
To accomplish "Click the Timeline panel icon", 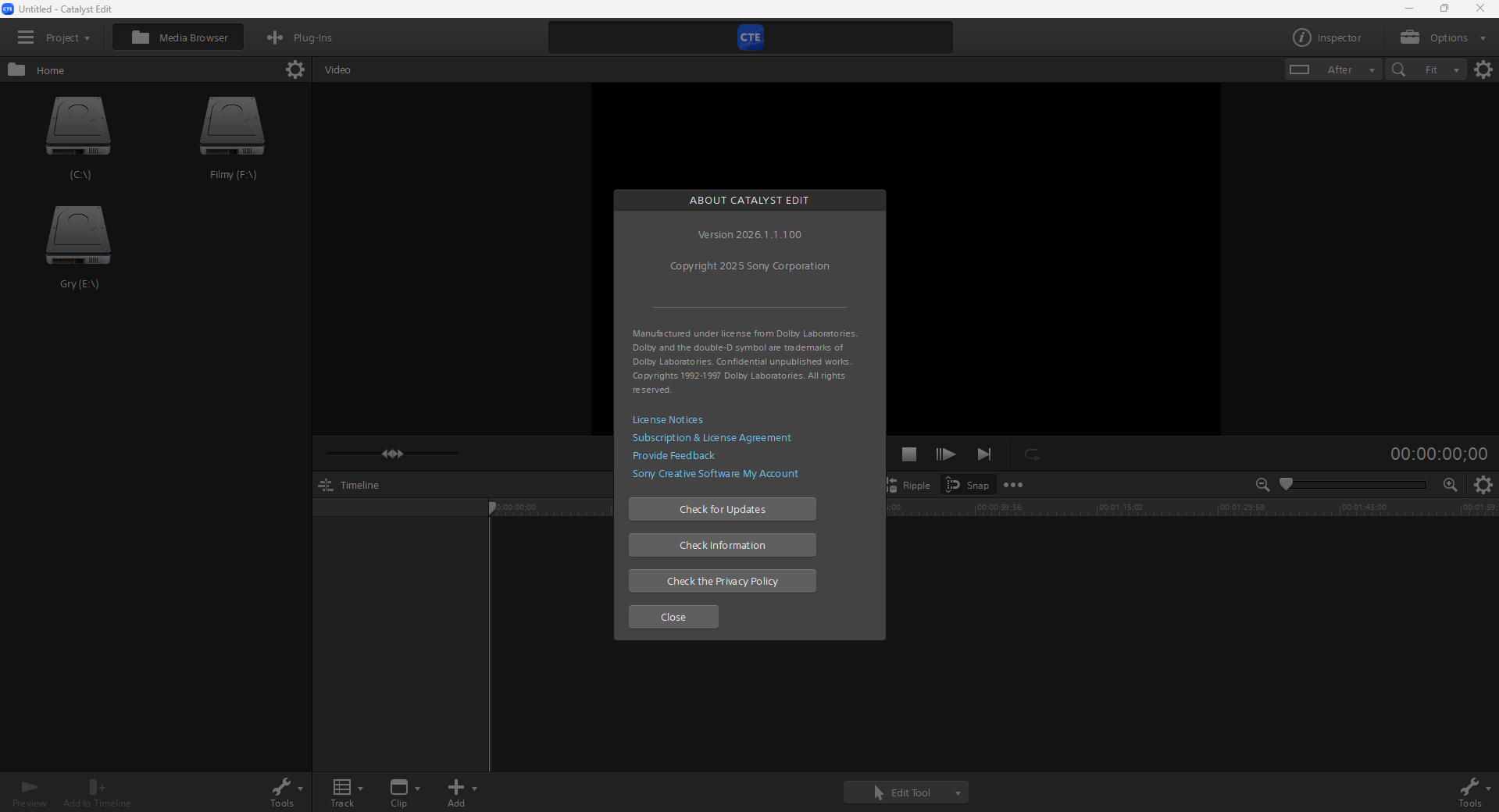I will tap(326, 485).
